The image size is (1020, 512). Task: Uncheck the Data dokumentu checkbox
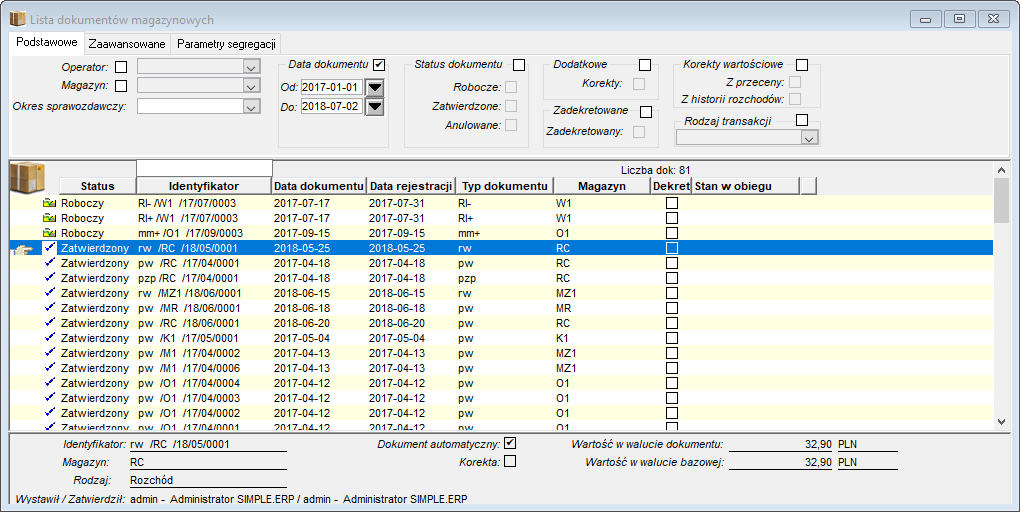(379, 65)
